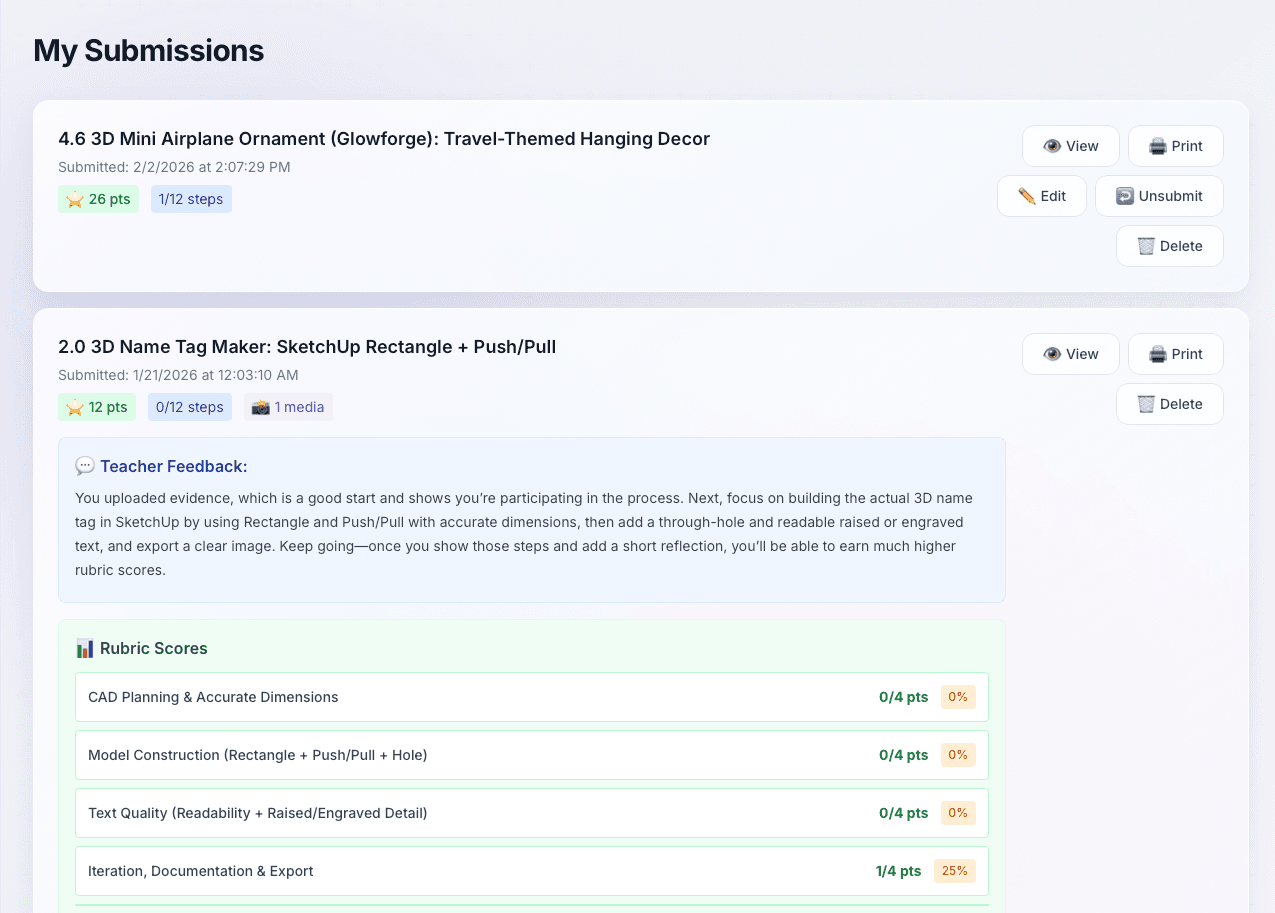Click the trash icon on the first Delete button

click(x=1146, y=245)
